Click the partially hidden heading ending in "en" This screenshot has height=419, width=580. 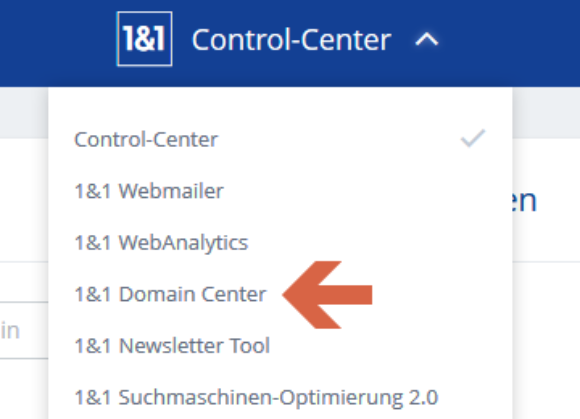525,201
